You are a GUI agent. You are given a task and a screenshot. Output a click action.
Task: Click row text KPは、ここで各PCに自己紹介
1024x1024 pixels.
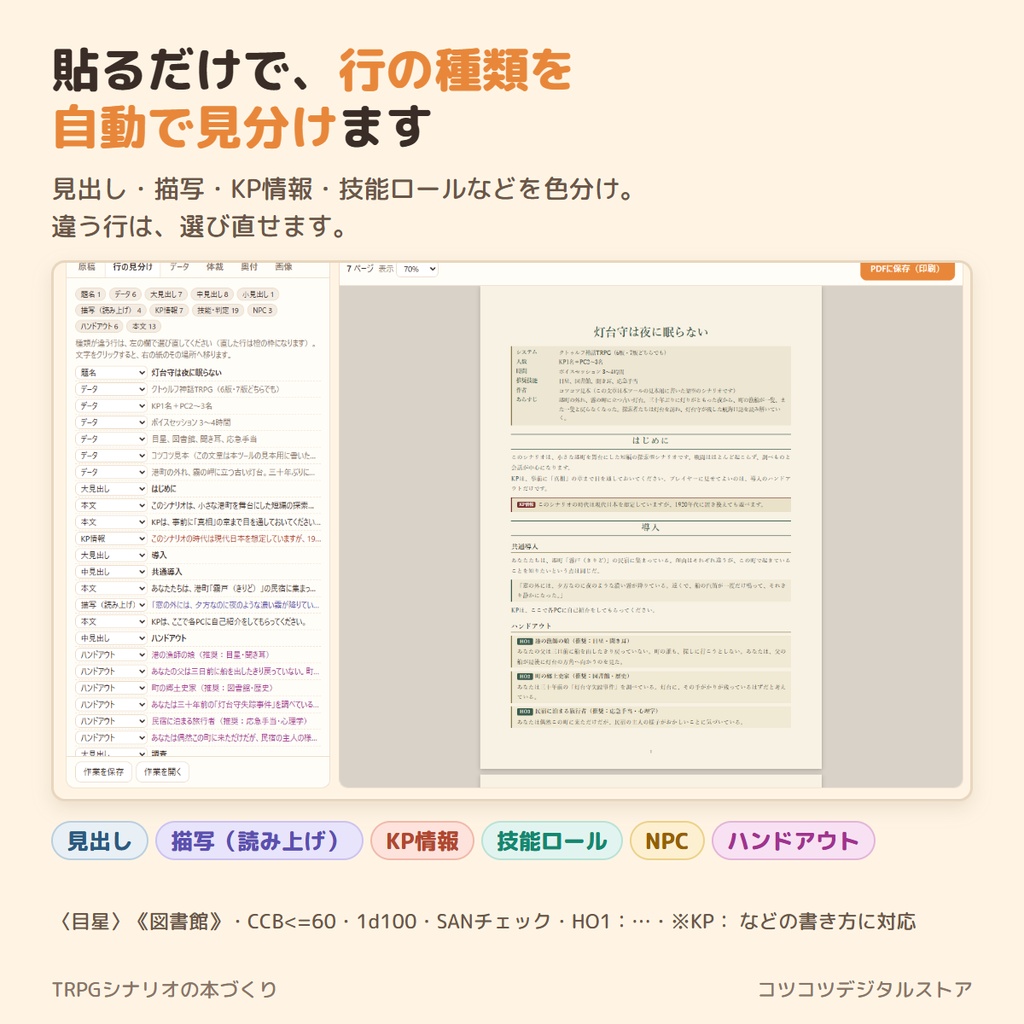[x=229, y=622]
